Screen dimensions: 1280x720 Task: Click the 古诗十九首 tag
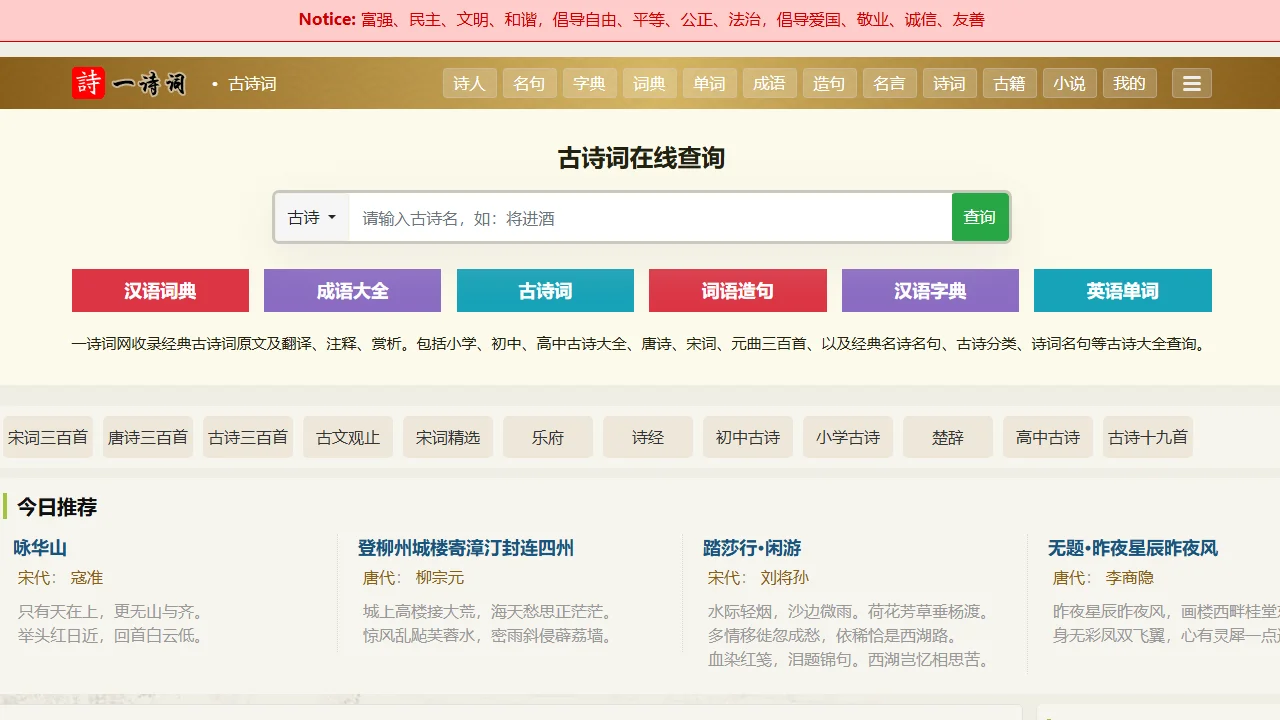point(1147,437)
